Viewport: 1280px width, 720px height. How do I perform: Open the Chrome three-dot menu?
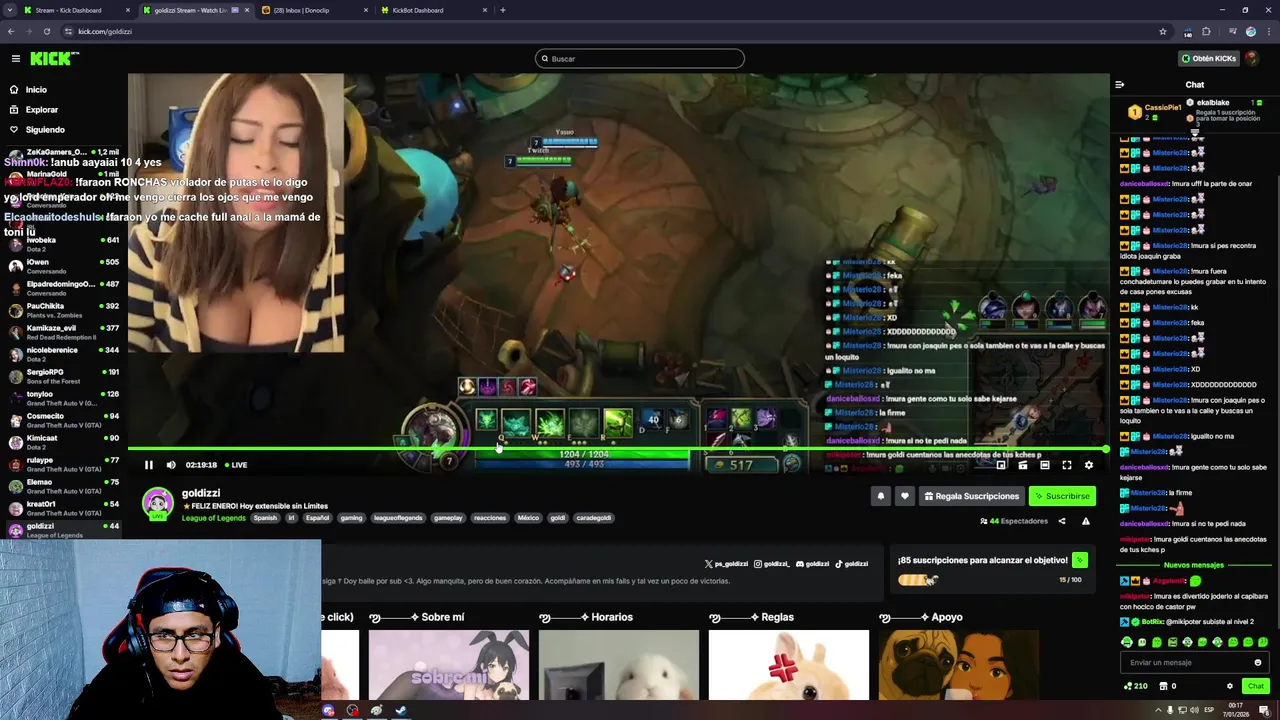pos(1267,31)
